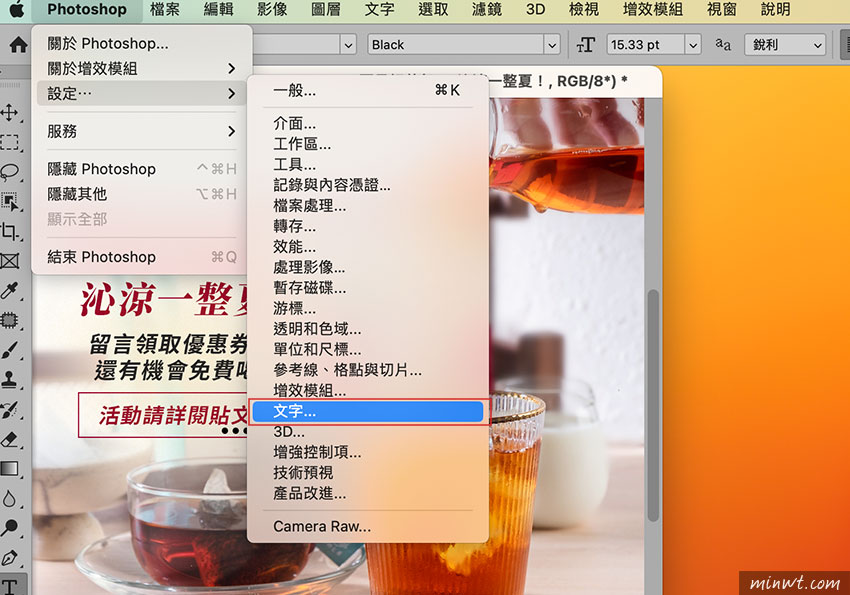The image size is (850, 595).
Task: Choose 隱藏其他 menu item
Action: click(x=142, y=194)
